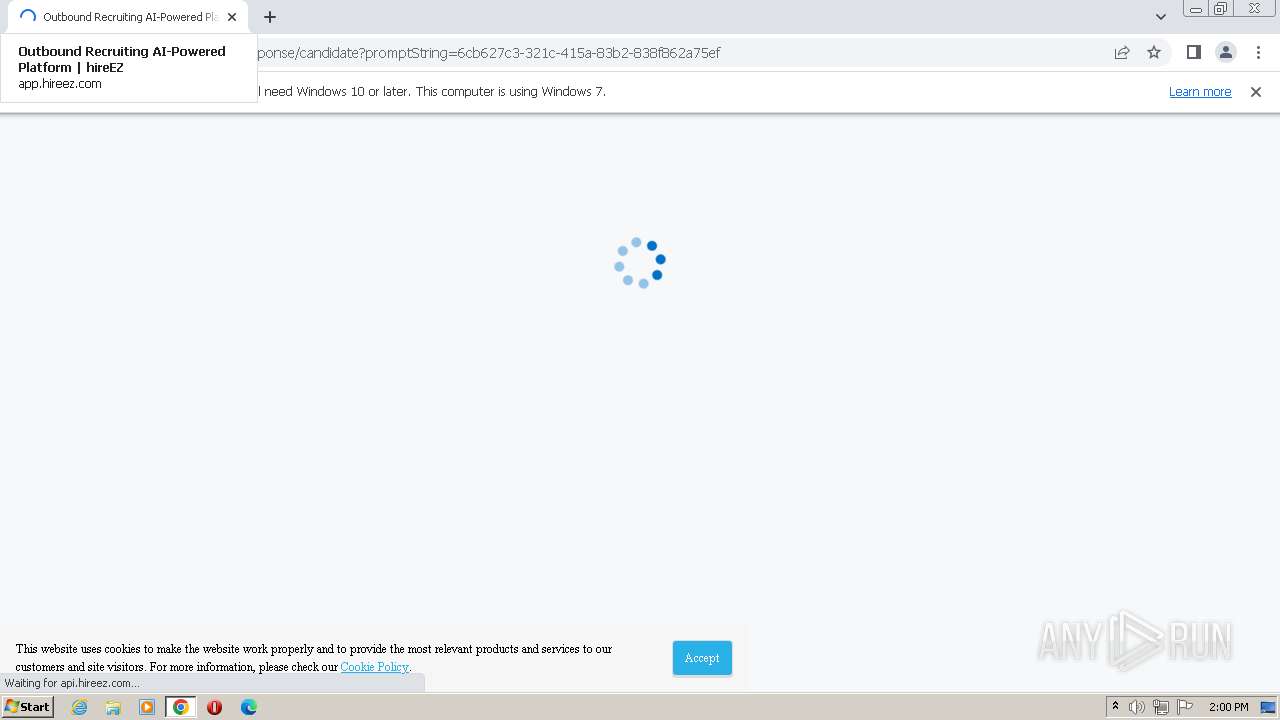Click the 2:00 PM clock
Image resolution: width=1280 pixels, height=720 pixels.
point(1228,707)
